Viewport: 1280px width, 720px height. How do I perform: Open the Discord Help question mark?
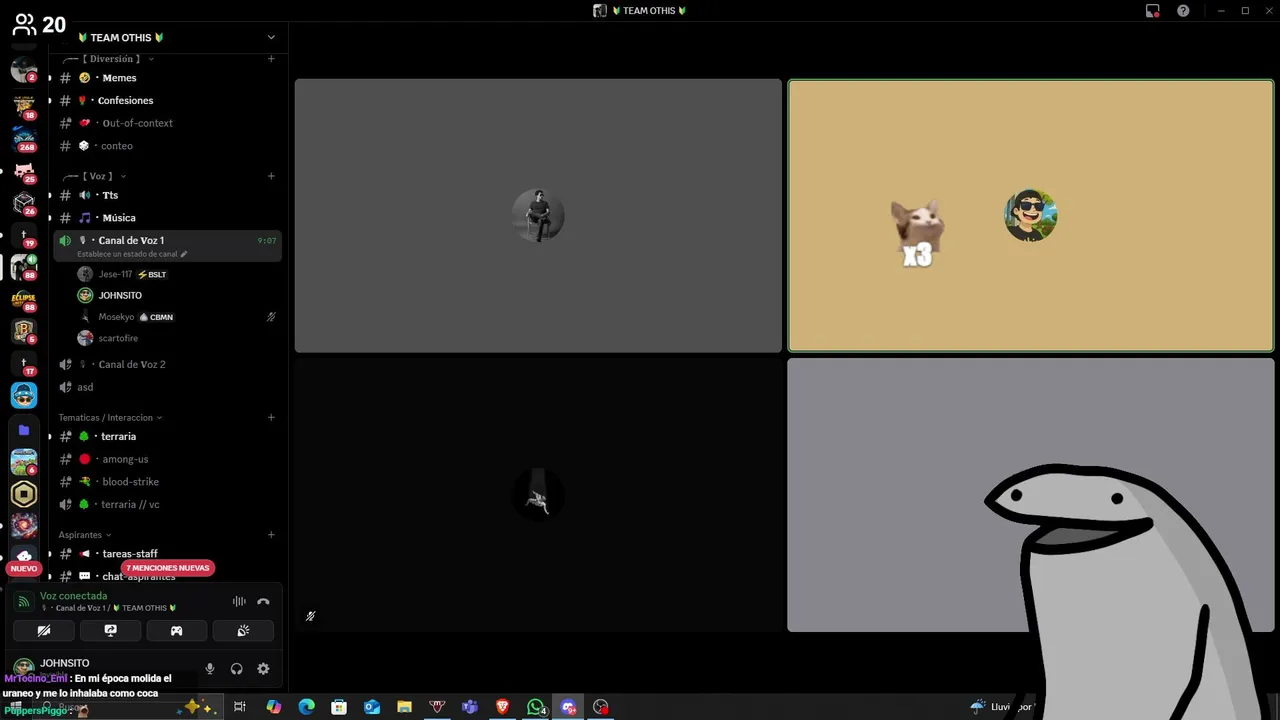(1183, 11)
